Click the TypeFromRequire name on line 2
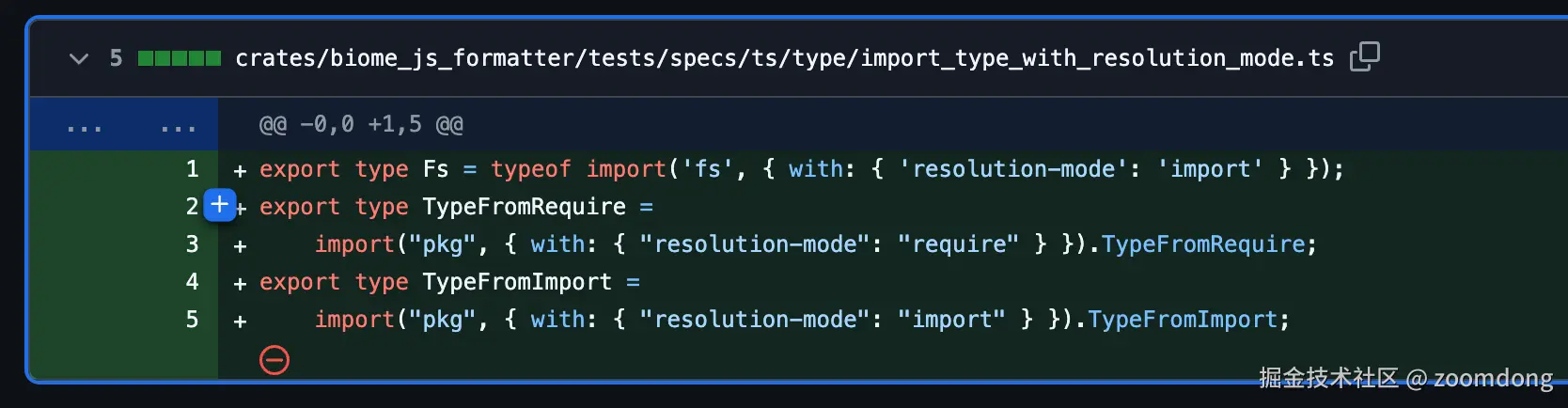Screen dimensions: 1568x408 coord(524,207)
